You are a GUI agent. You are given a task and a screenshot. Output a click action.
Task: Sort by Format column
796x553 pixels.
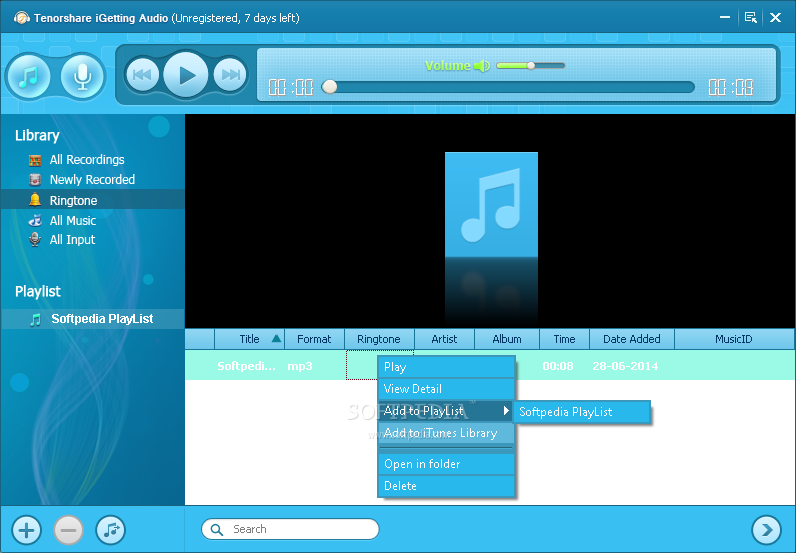pyautogui.click(x=314, y=339)
